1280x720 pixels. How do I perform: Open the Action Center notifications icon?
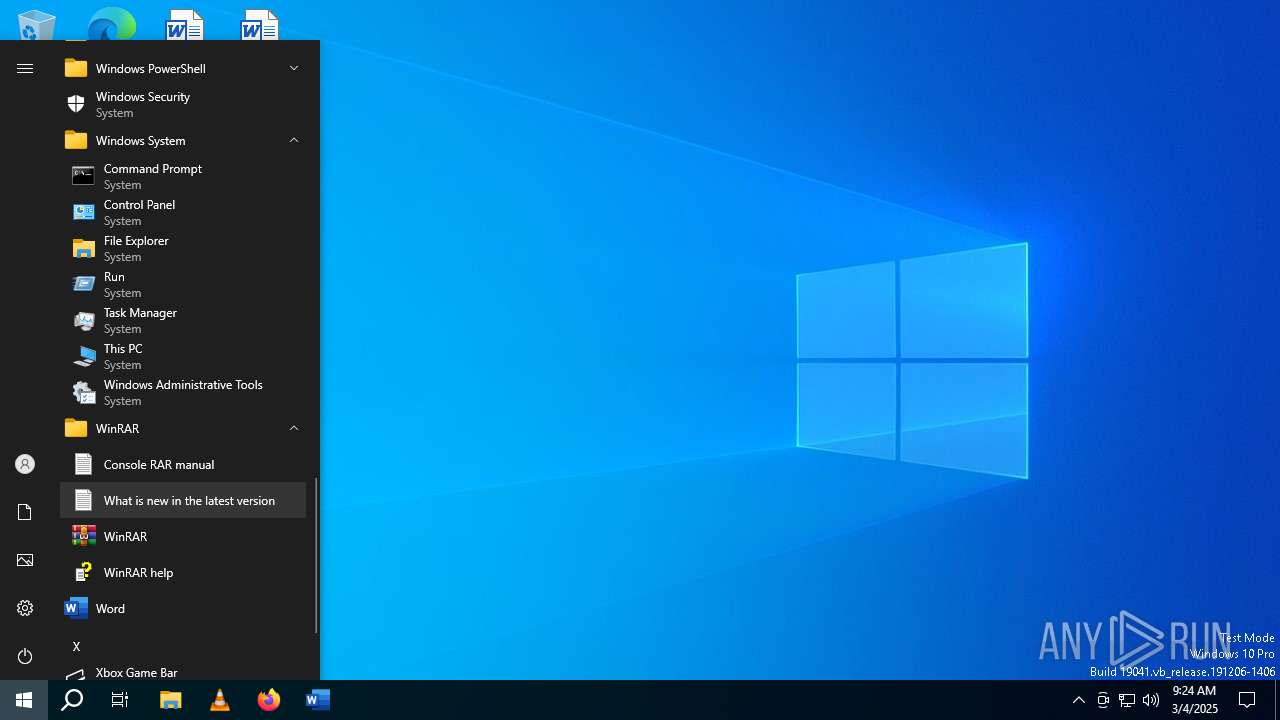click(1247, 700)
